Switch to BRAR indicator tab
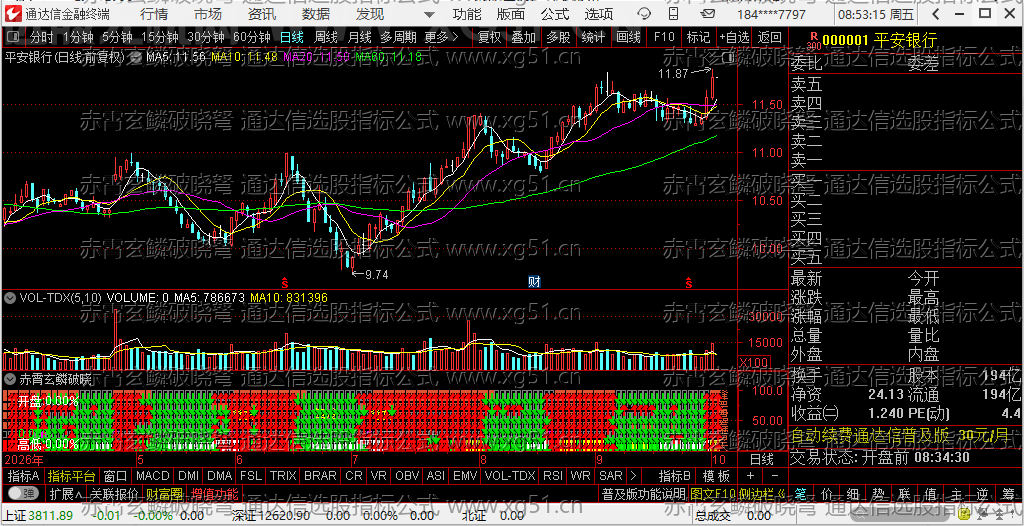Viewport: 1024px width, 526px height. tap(321, 476)
